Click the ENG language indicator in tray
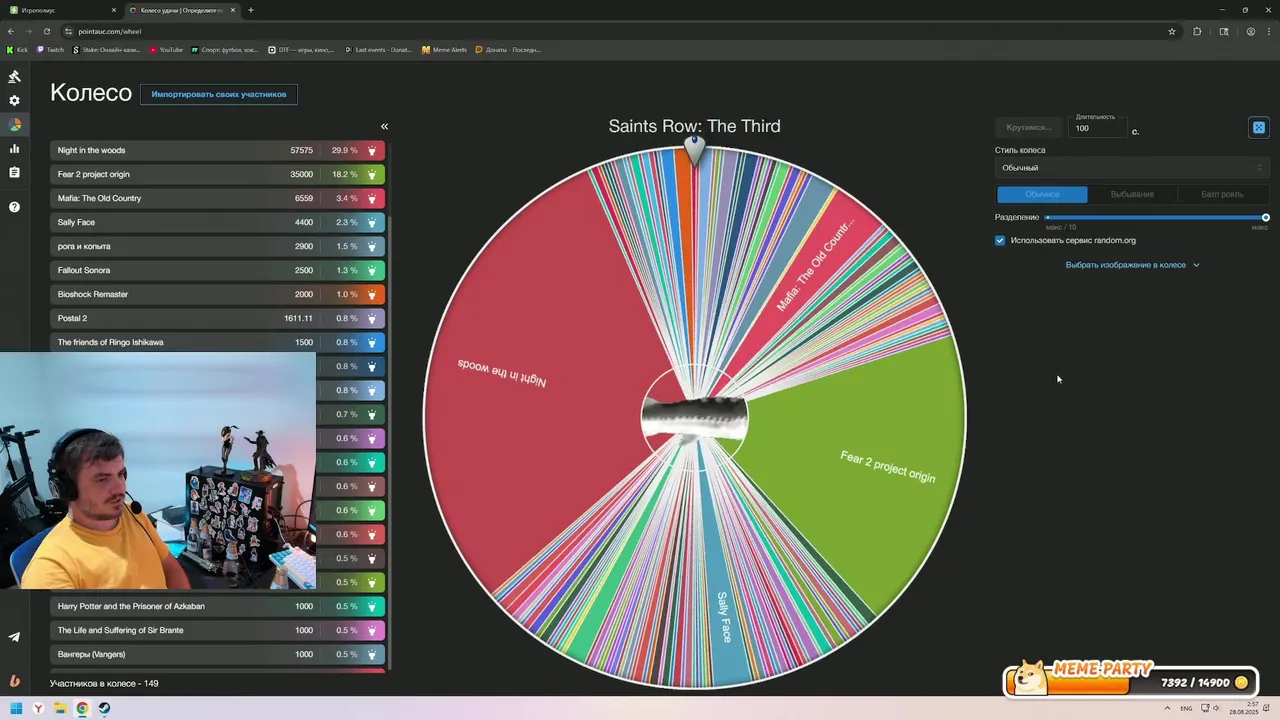 pos(1186,708)
